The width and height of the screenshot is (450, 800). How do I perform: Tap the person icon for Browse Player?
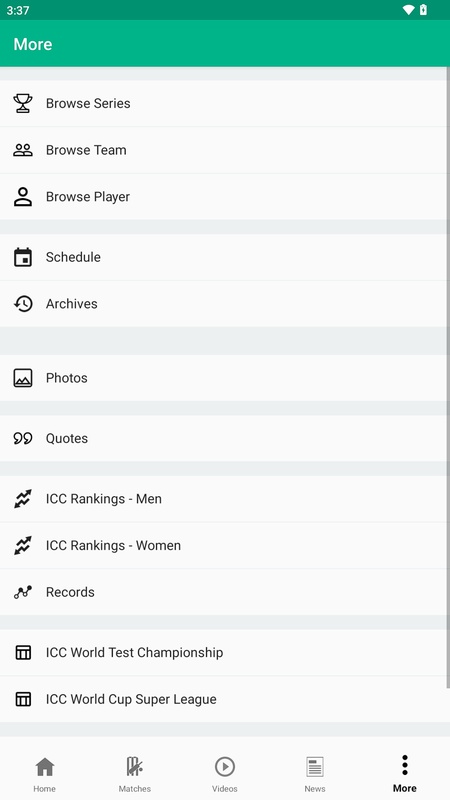(23, 196)
